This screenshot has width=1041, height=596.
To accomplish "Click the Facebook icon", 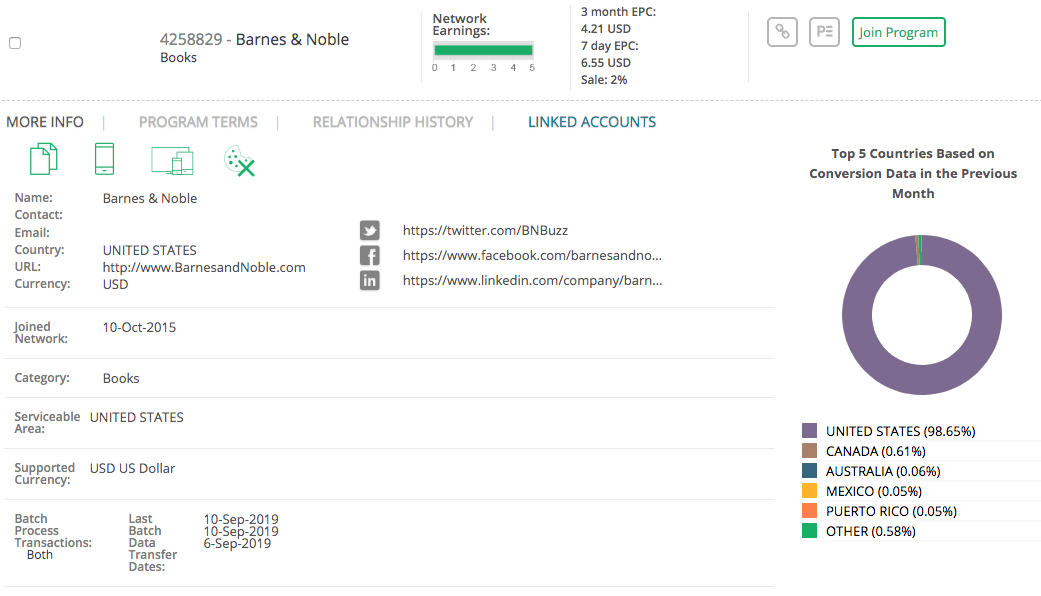I will click(x=370, y=255).
